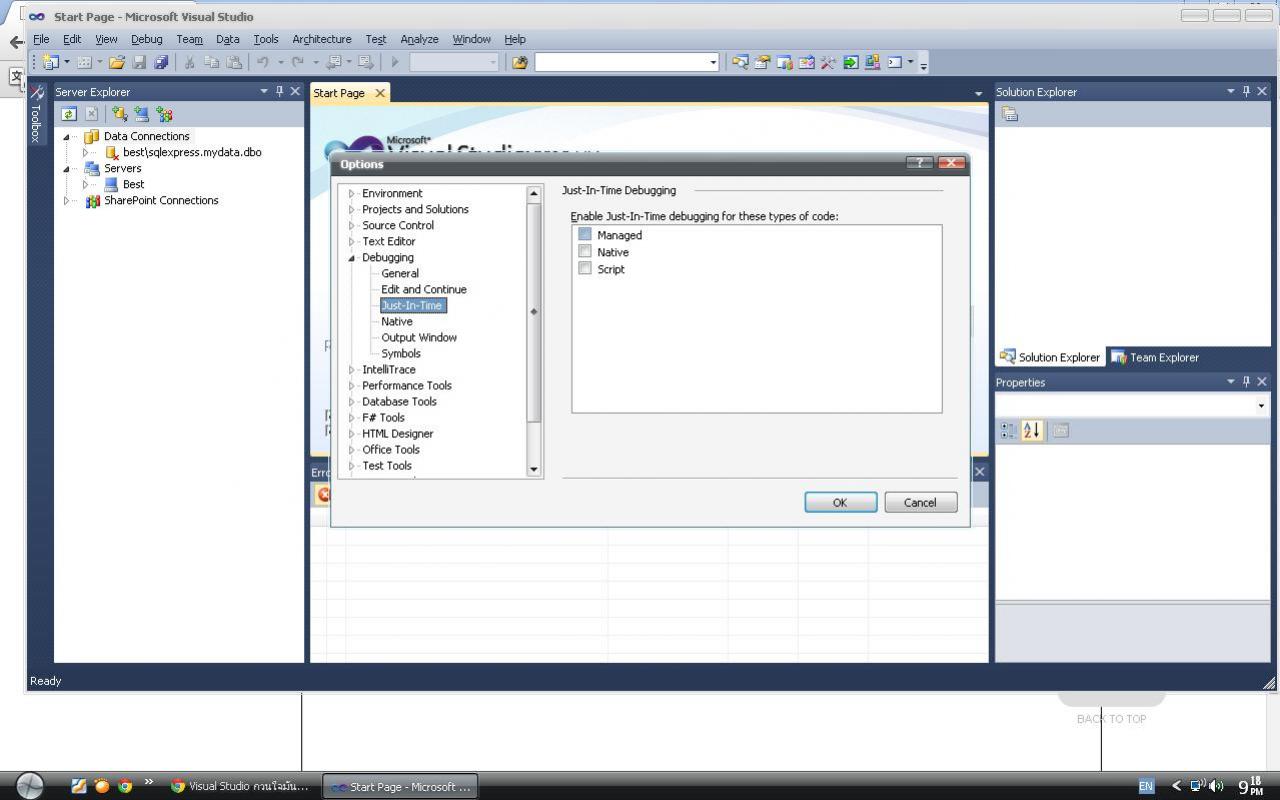
Task: Click the Chrome Visual Studio taskbar button
Action: pyautogui.click(x=240, y=786)
